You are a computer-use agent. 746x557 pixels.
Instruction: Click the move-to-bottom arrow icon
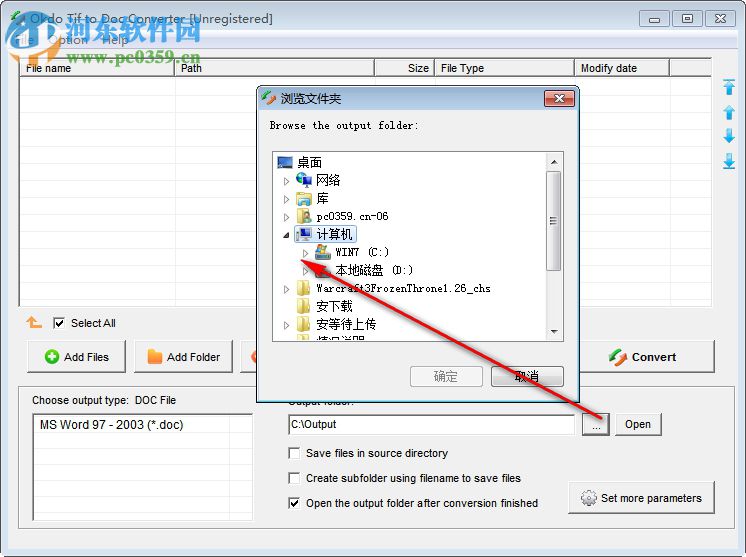(728, 161)
